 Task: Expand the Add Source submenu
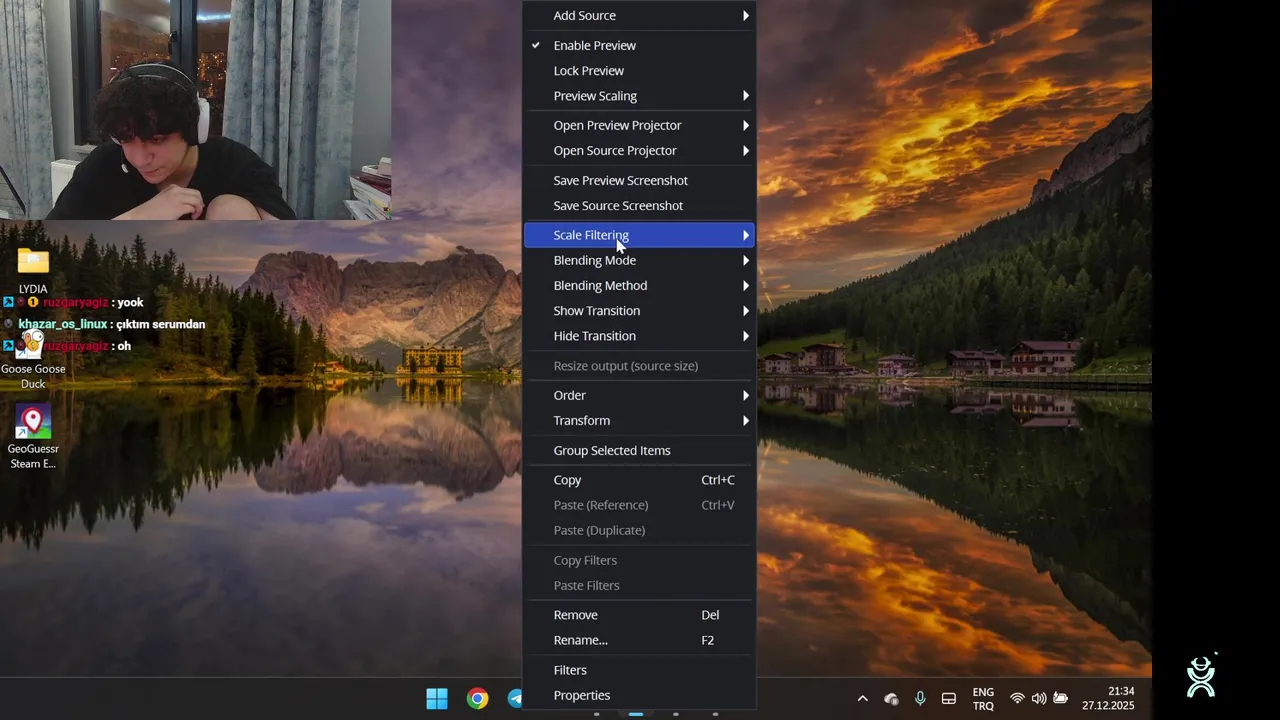(640, 15)
